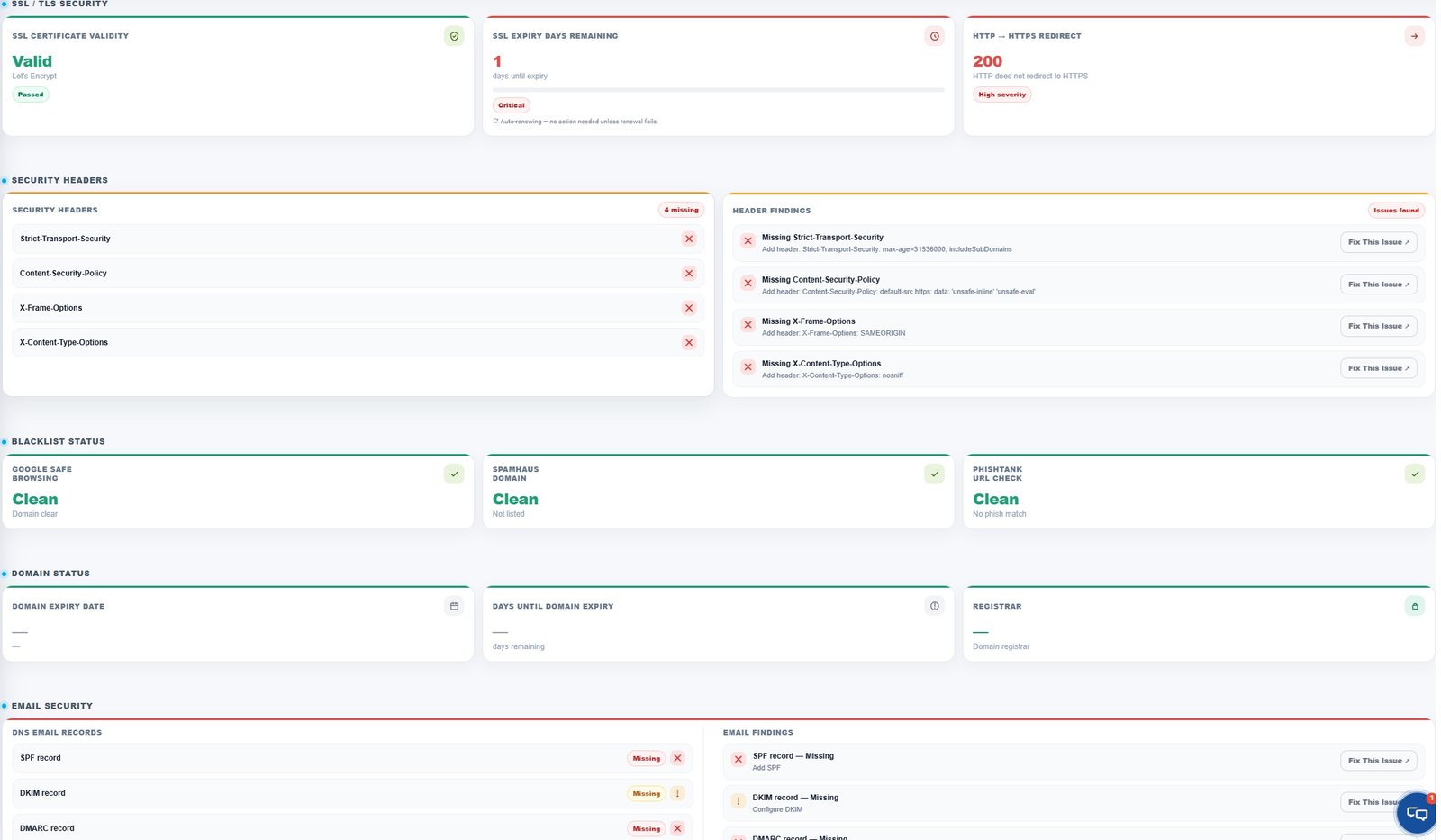Click the checkmark icon on Spamhaus Domain card
The height and width of the screenshot is (840, 1441).
point(934,474)
